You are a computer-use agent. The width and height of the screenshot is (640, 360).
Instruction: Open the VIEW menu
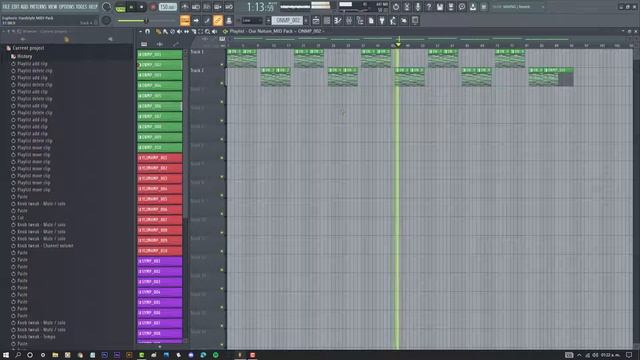53,7
